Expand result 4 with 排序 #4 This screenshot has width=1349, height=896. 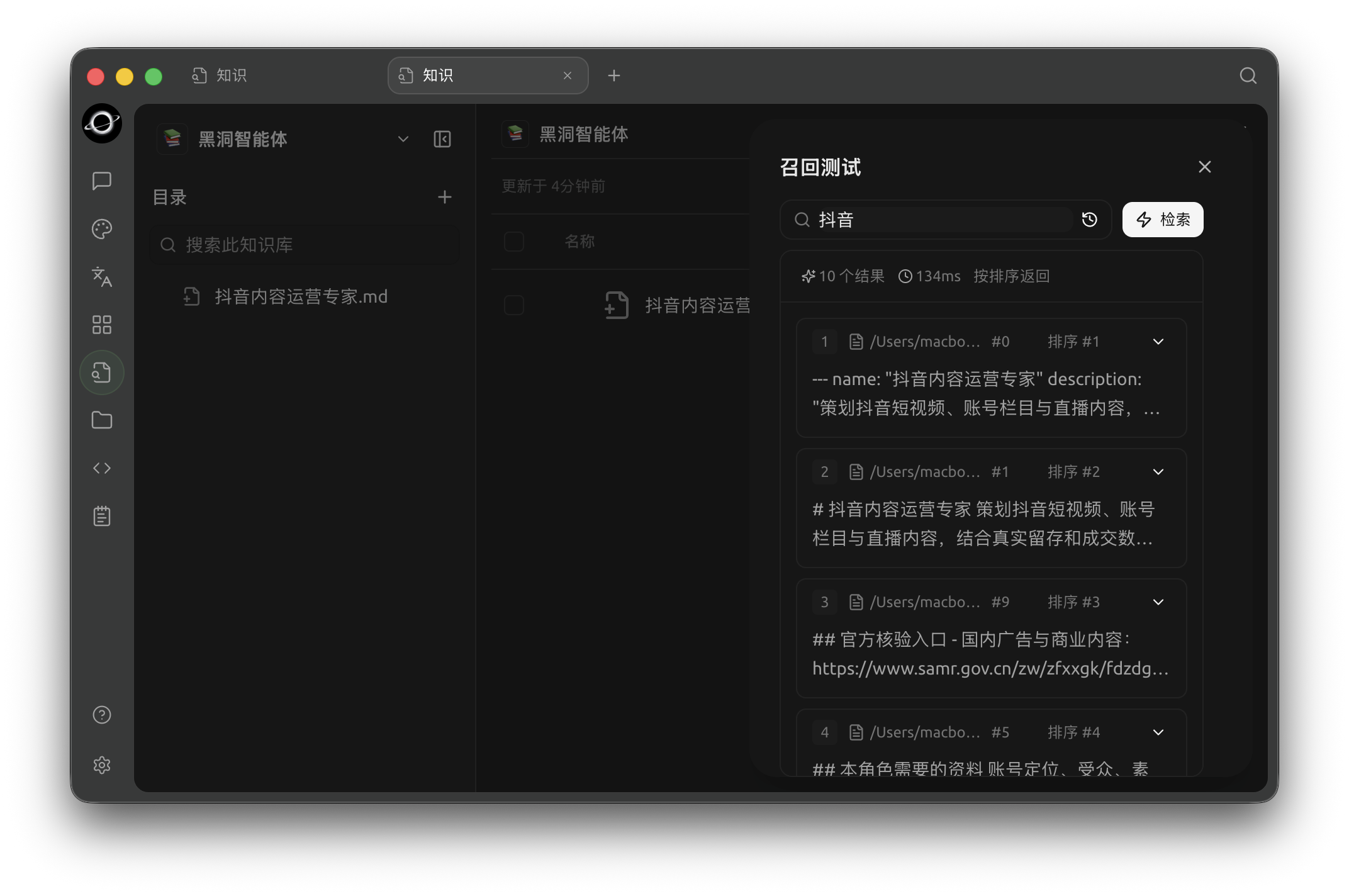click(1158, 732)
